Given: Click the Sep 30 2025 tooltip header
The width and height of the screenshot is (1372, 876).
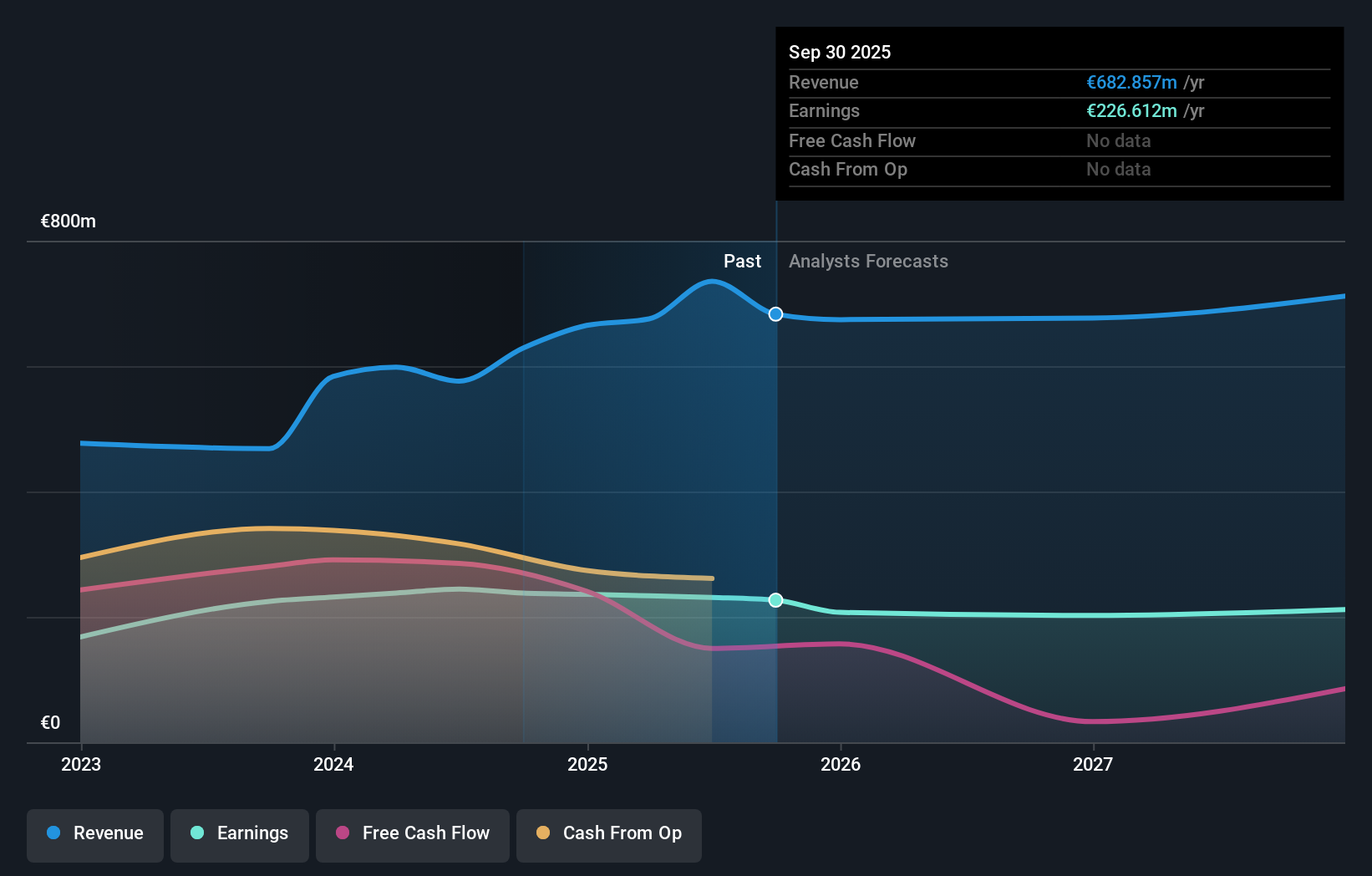Looking at the screenshot, I should coord(840,52).
